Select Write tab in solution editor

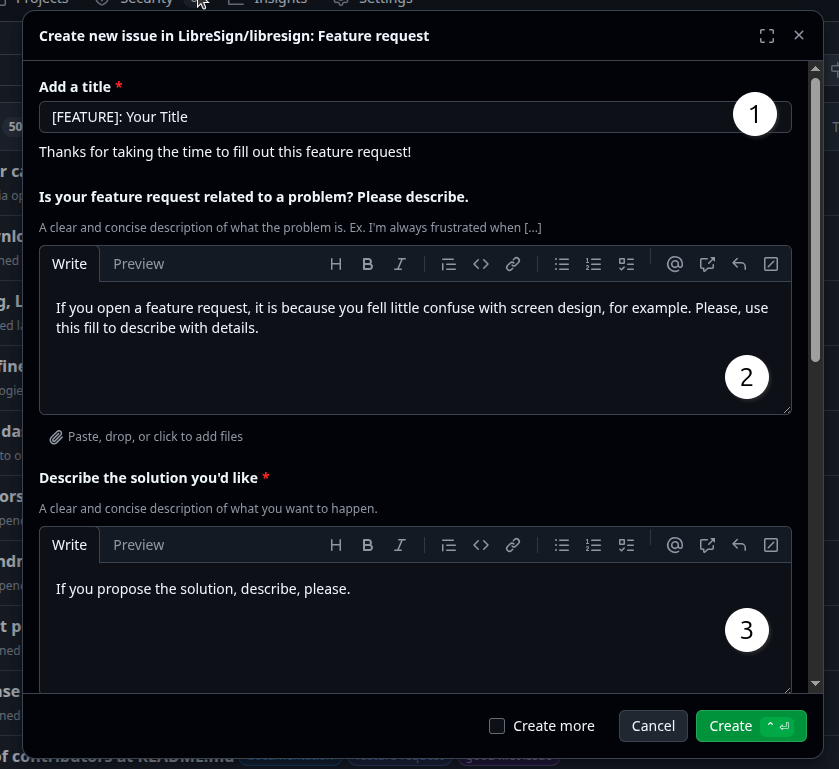70,545
